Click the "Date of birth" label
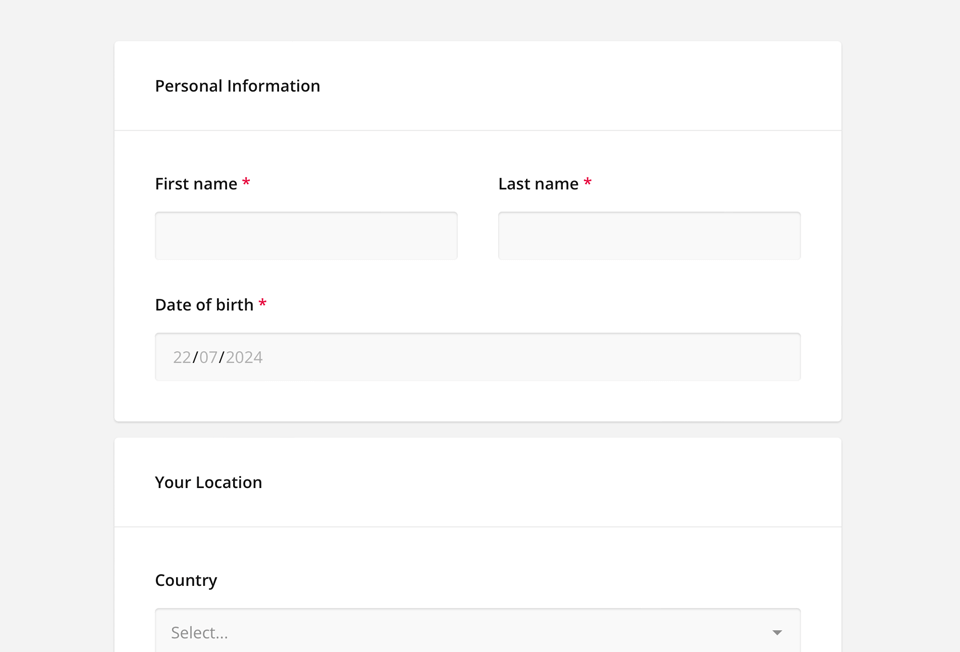960x652 pixels. click(204, 305)
